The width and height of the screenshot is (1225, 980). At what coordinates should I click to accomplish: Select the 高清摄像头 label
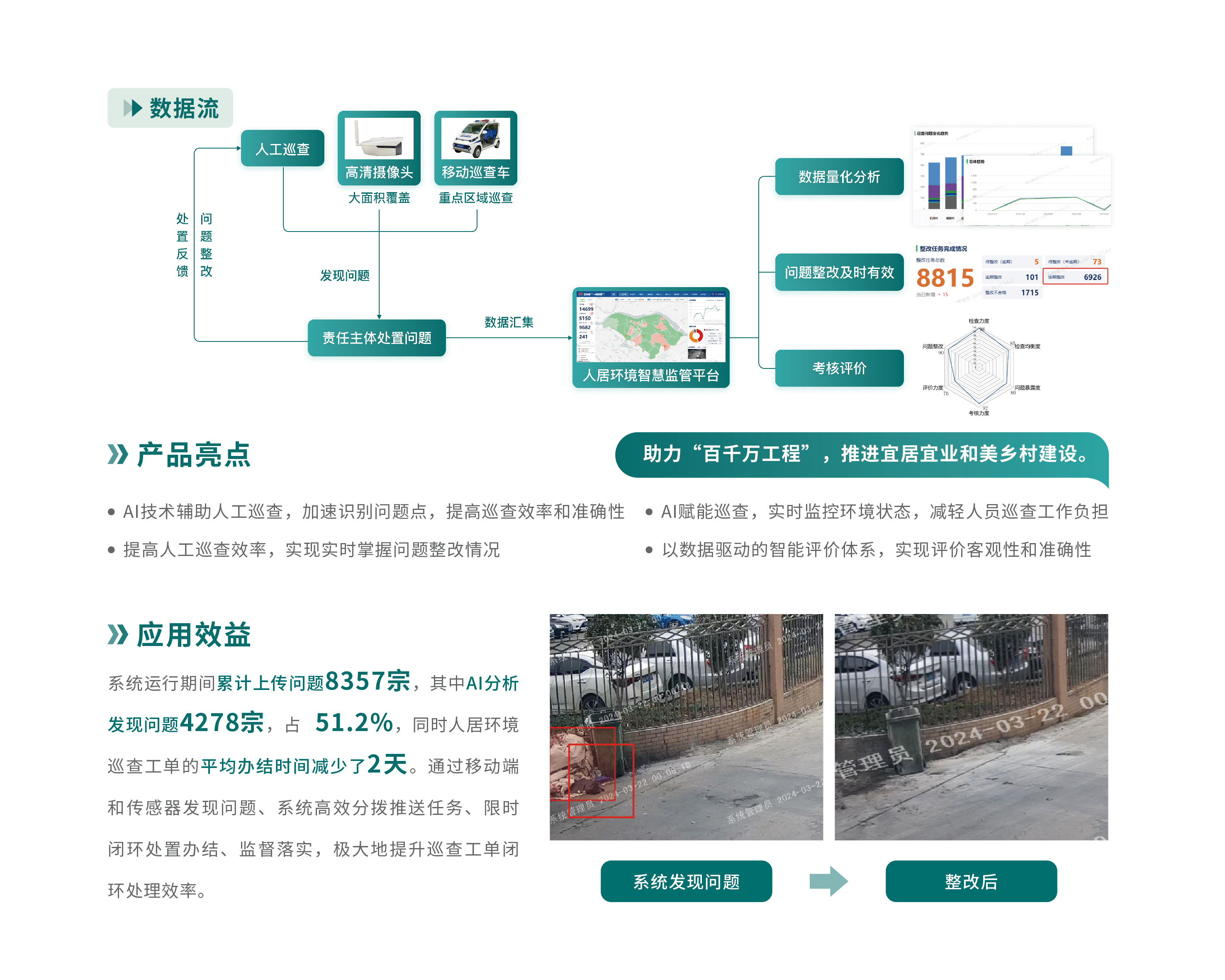[379, 172]
